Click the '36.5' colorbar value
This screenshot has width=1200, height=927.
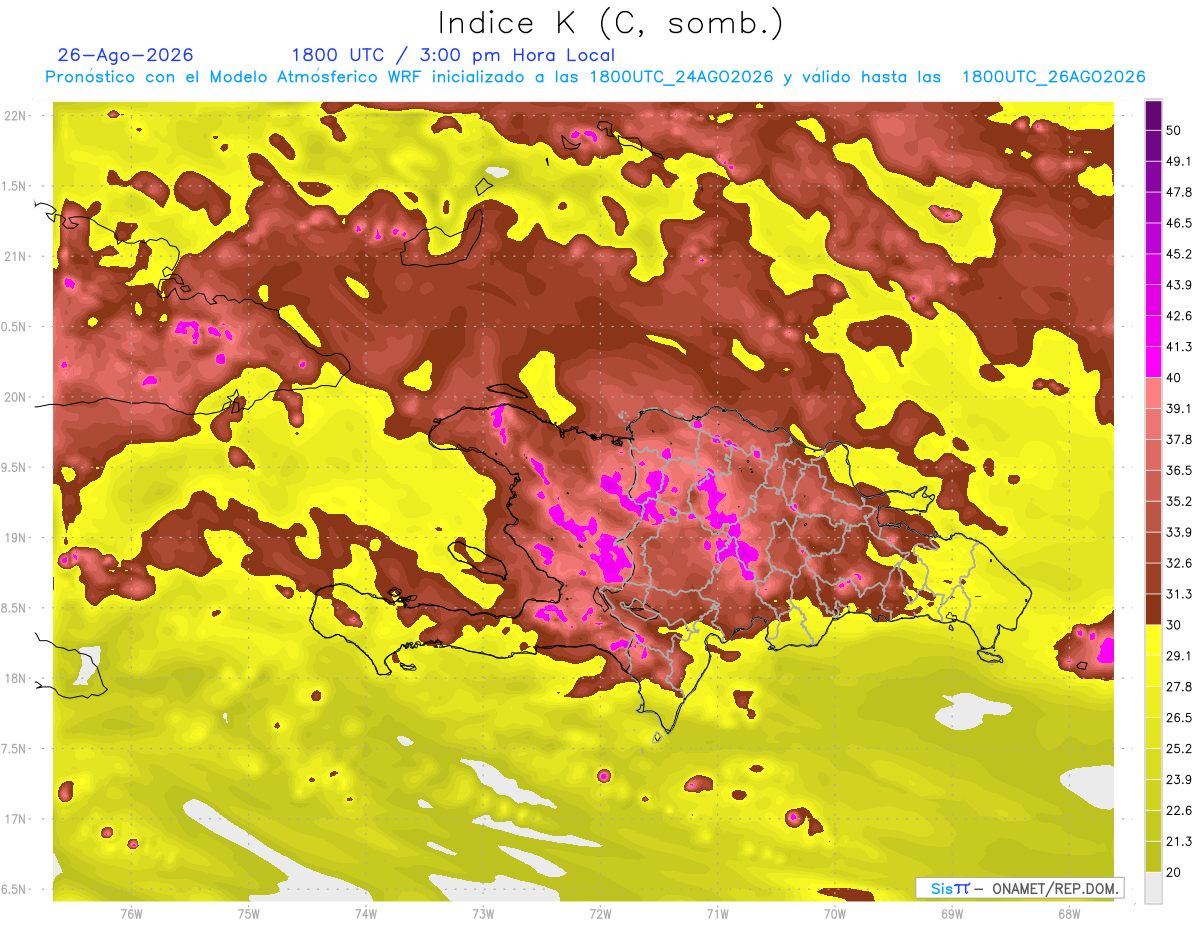1178,470
